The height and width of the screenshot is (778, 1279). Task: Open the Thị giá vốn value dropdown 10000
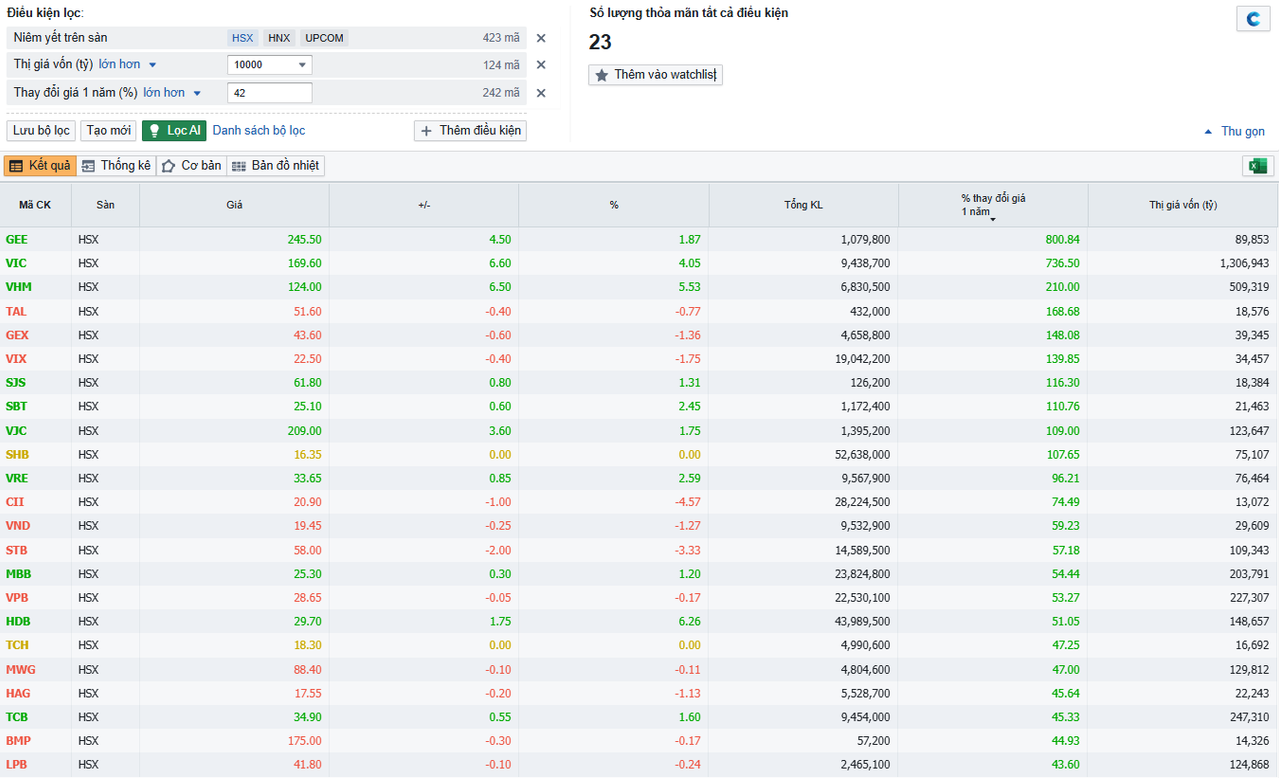(270, 65)
